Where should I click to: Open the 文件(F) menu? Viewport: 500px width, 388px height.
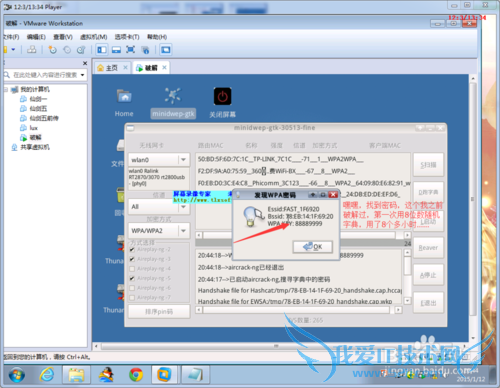coord(11,37)
